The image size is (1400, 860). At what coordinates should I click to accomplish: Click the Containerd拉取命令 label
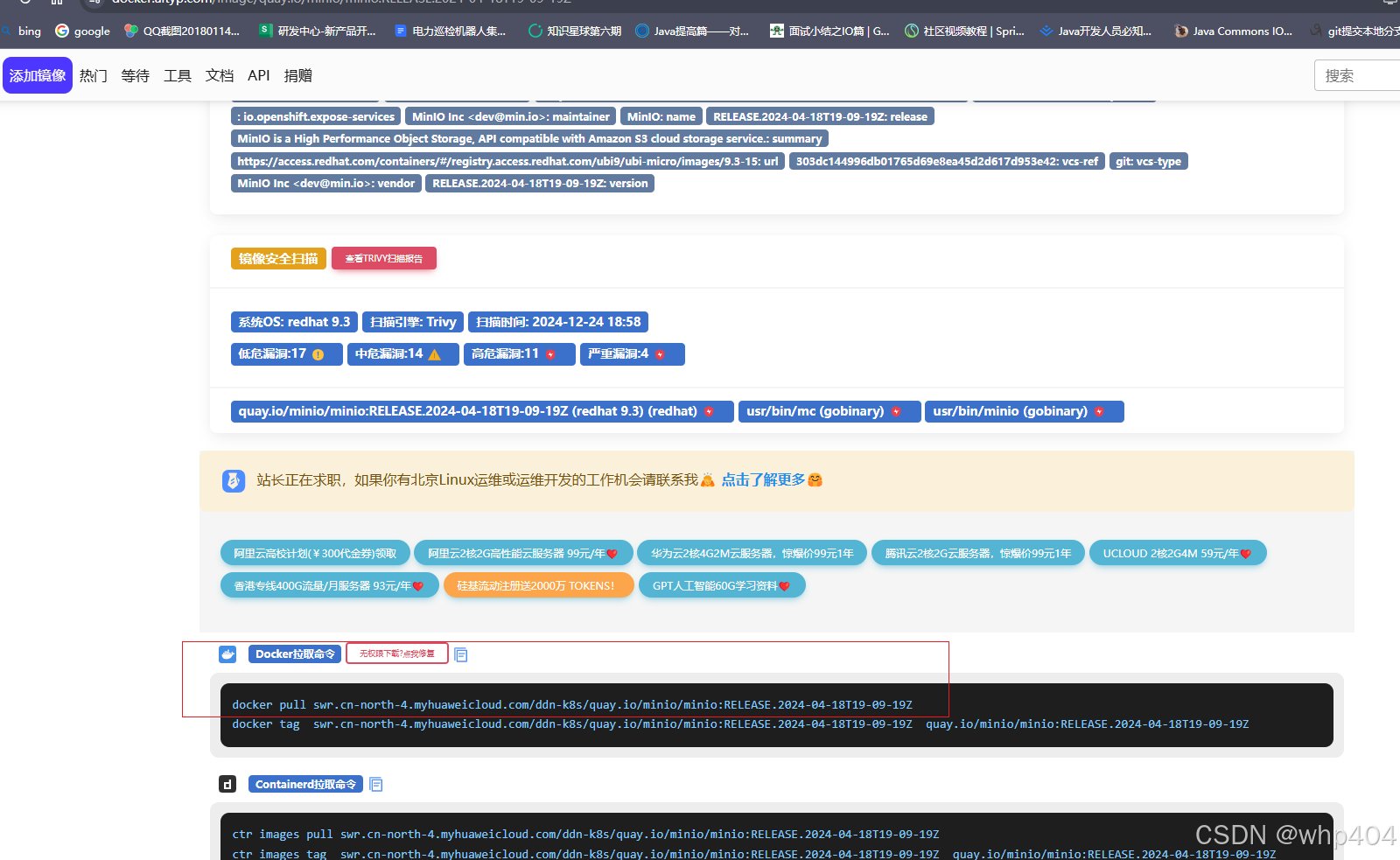pyautogui.click(x=305, y=784)
